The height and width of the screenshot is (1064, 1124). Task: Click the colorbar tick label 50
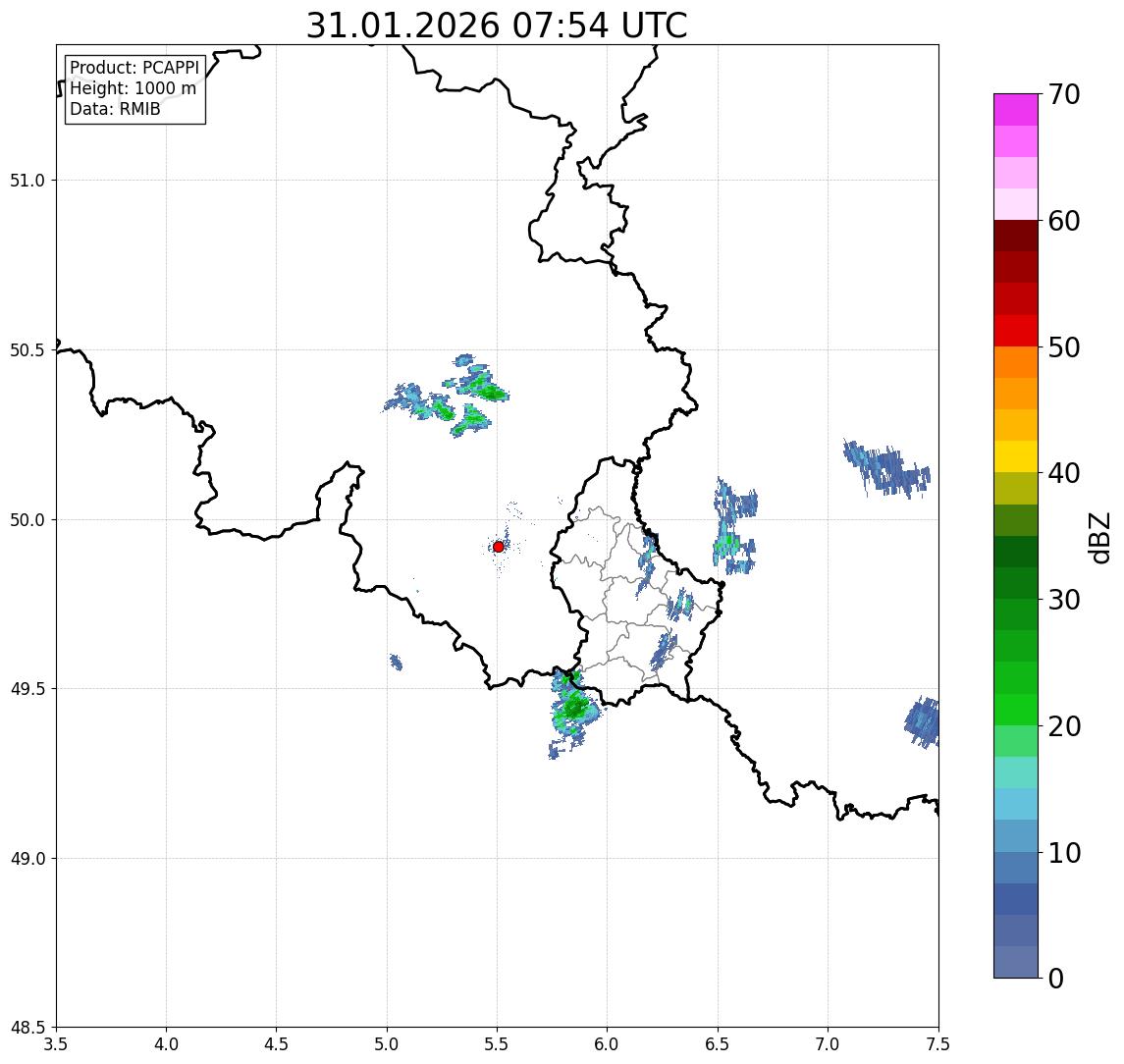coord(1064,347)
